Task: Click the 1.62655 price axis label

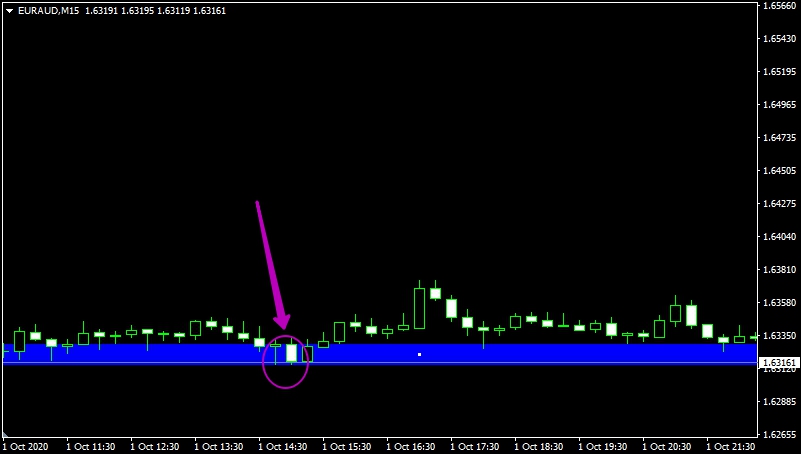Action: coord(777,435)
